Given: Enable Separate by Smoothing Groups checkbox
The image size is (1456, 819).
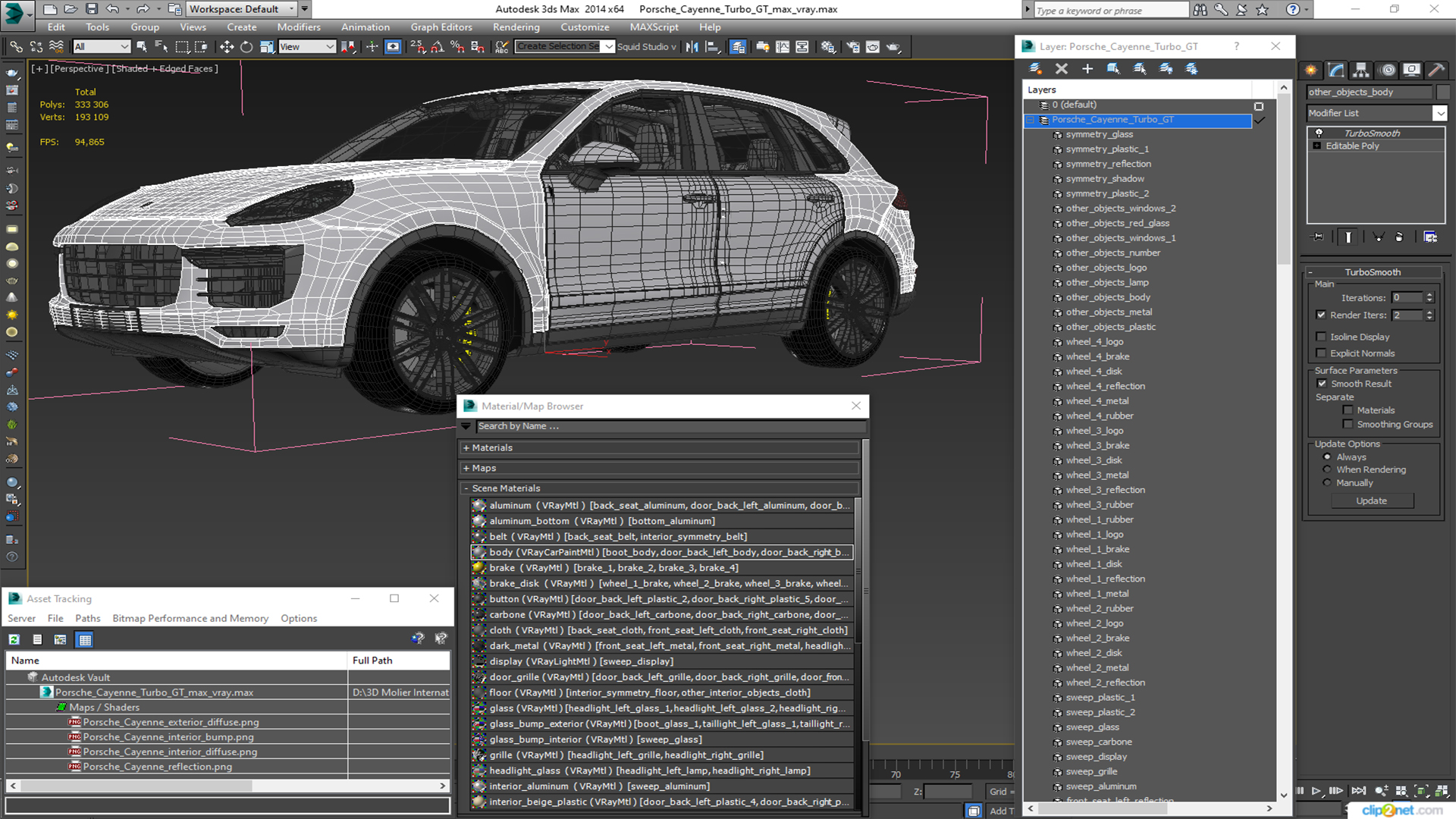Looking at the screenshot, I should (1348, 425).
